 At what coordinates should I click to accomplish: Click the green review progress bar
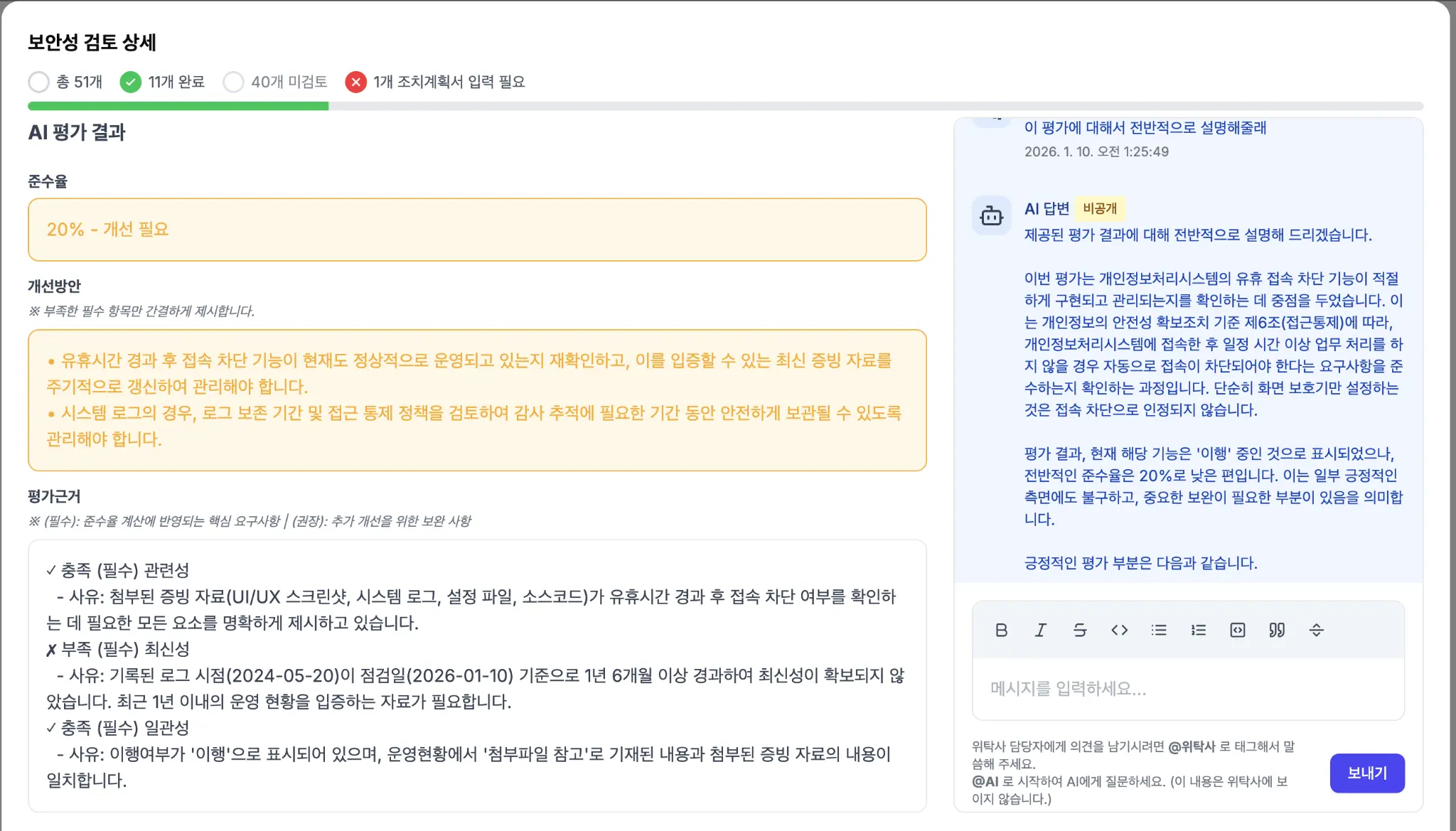point(178,106)
